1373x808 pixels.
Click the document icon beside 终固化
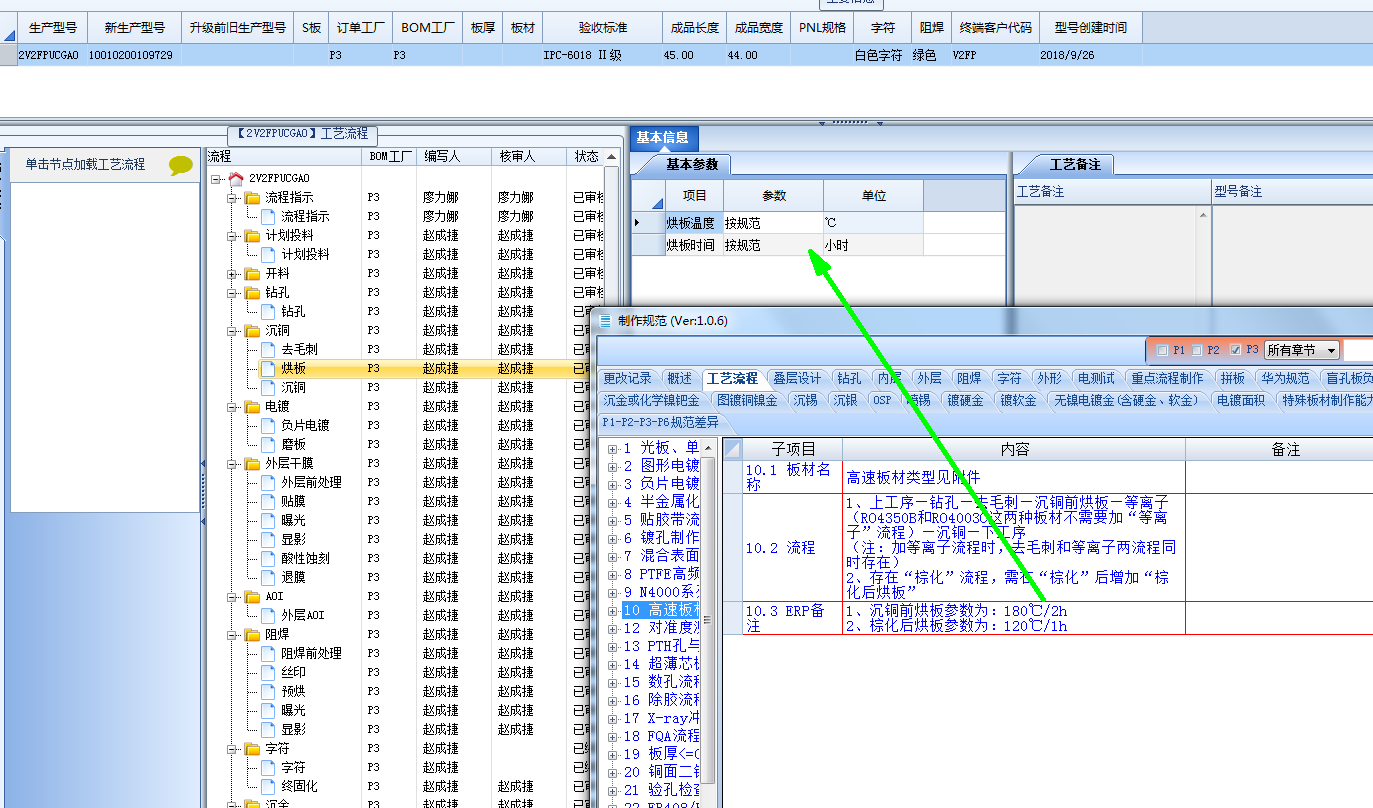268,786
